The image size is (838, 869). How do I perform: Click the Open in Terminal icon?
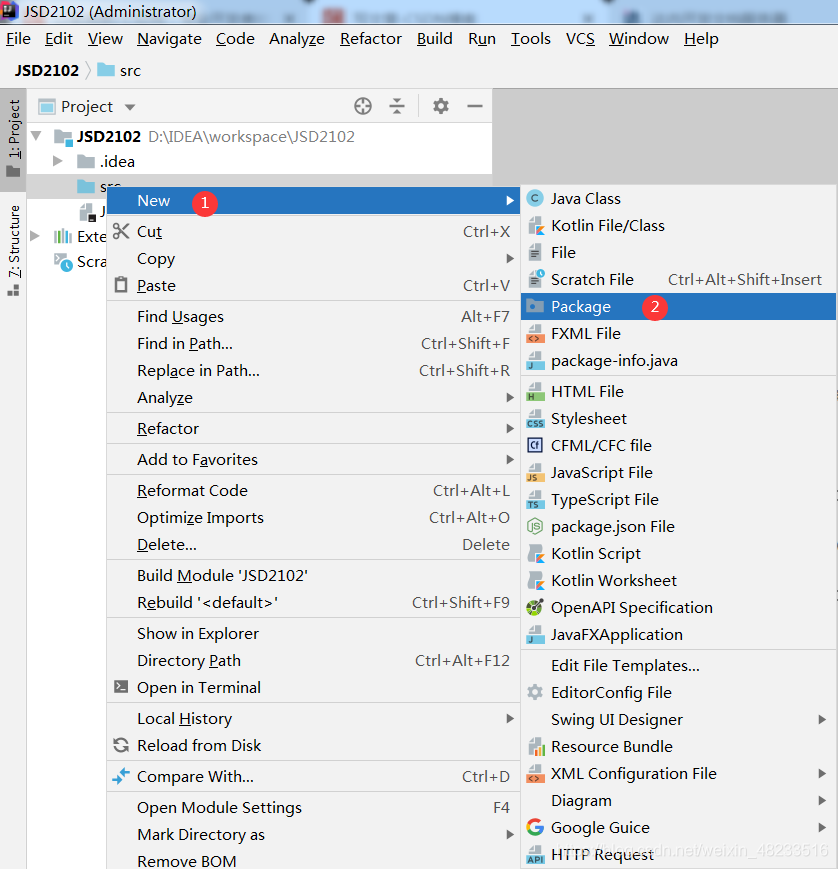[x=121, y=687]
